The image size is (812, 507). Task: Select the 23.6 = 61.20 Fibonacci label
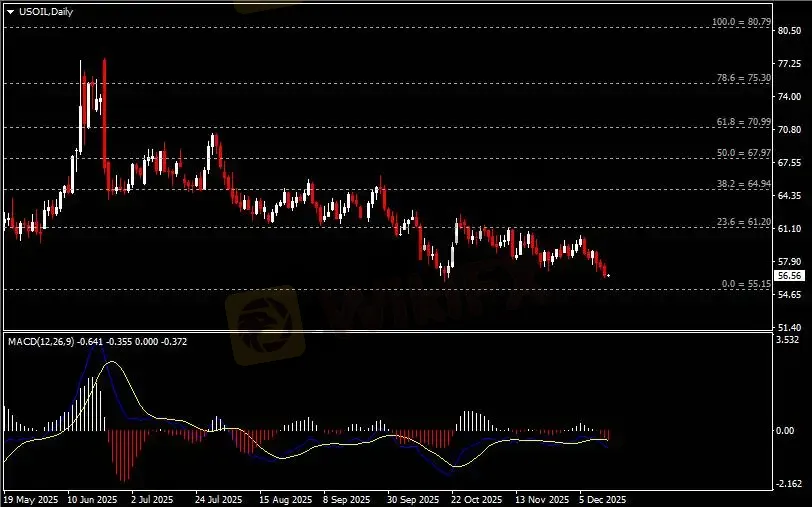tap(744, 222)
